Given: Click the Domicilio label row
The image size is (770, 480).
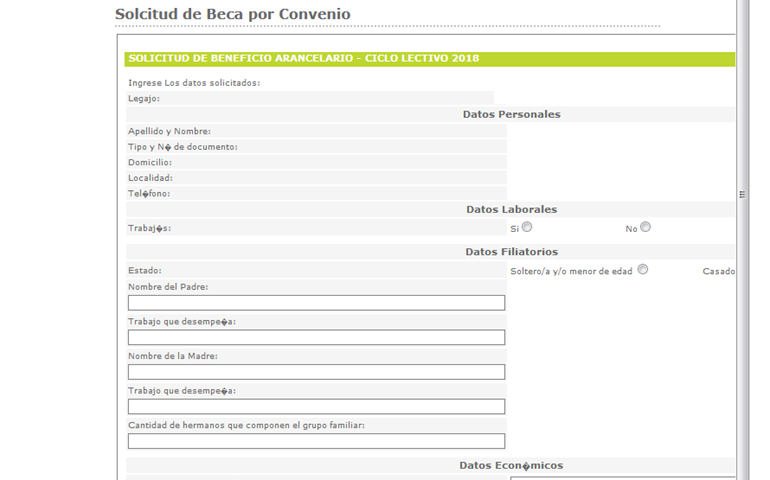Looking at the screenshot, I should click(x=316, y=162).
